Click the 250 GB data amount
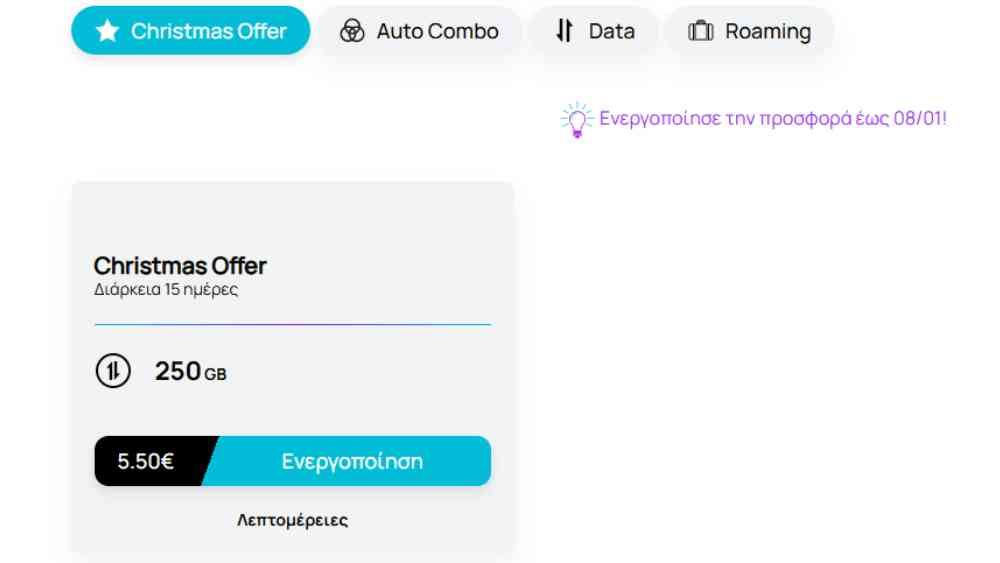1000x563 pixels. [191, 371]
